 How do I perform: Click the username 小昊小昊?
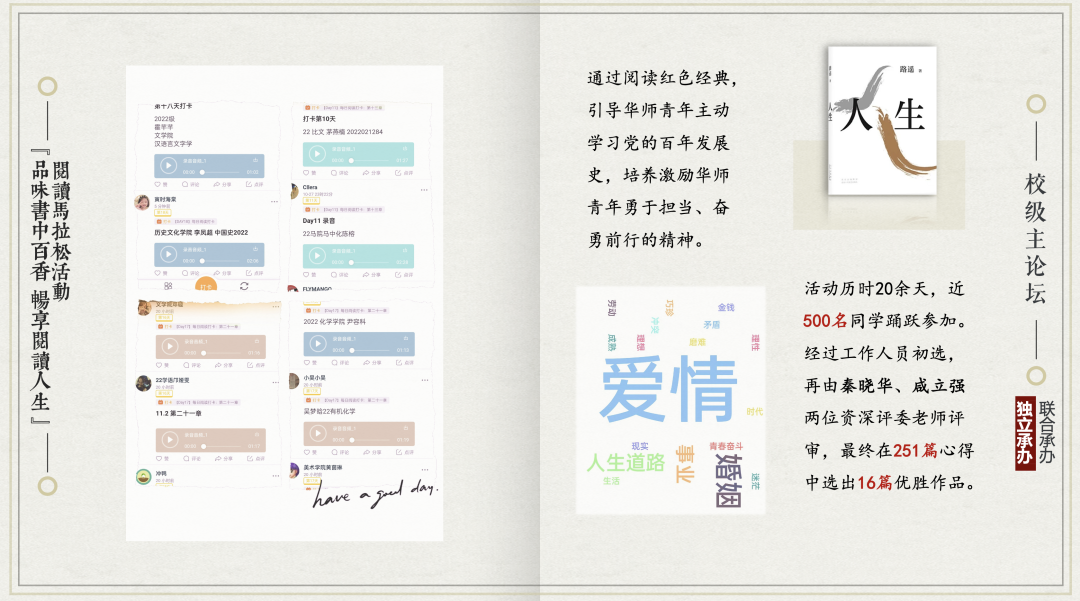314,378
